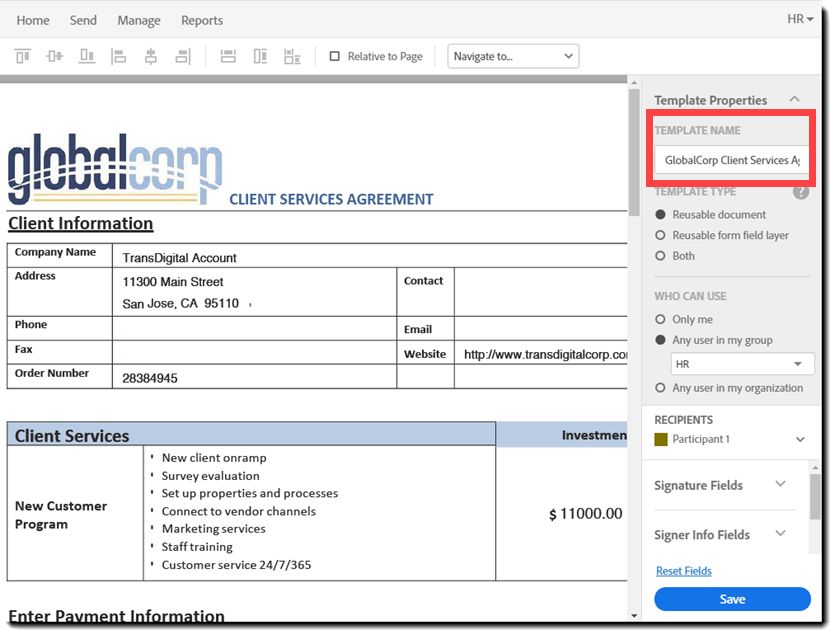Click the CLIENT SERVICES AGREEMENT title
This screenshot has width=830, height=630.
tap(331, 199)
